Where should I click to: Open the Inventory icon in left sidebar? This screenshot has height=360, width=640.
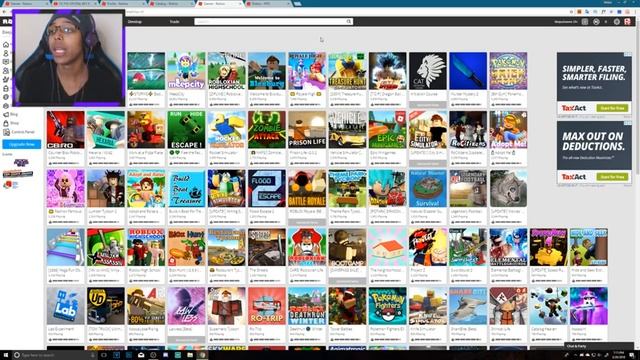pos(6,88)
